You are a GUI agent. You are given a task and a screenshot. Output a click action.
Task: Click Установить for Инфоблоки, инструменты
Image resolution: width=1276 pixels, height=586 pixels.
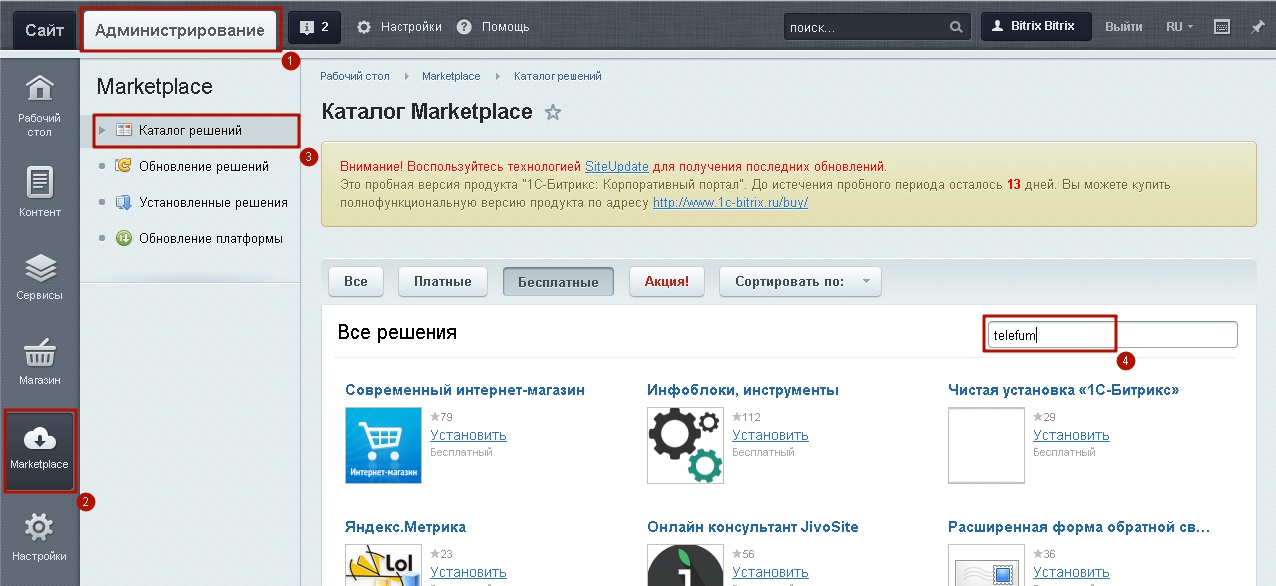point(770,435)
